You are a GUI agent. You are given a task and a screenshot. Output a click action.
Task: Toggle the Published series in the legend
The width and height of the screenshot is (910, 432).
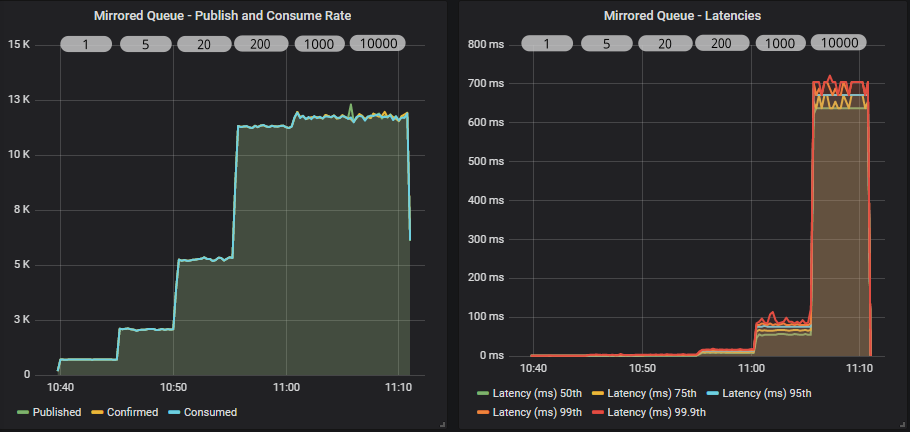56,412
